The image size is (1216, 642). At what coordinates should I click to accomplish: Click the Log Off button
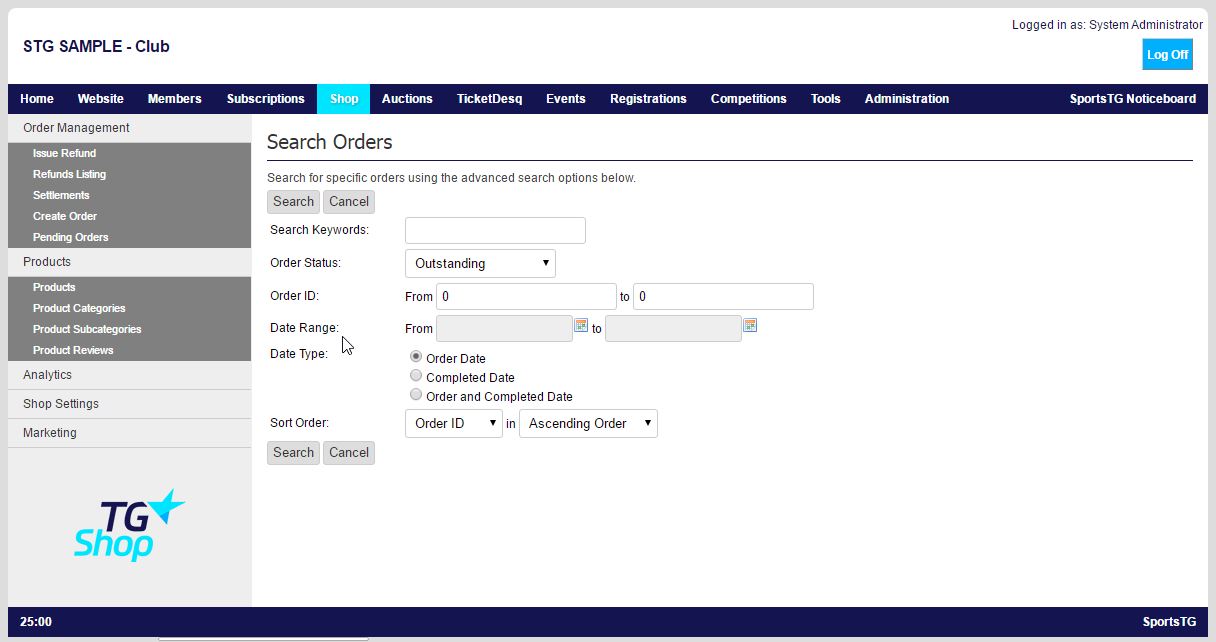1168,55
